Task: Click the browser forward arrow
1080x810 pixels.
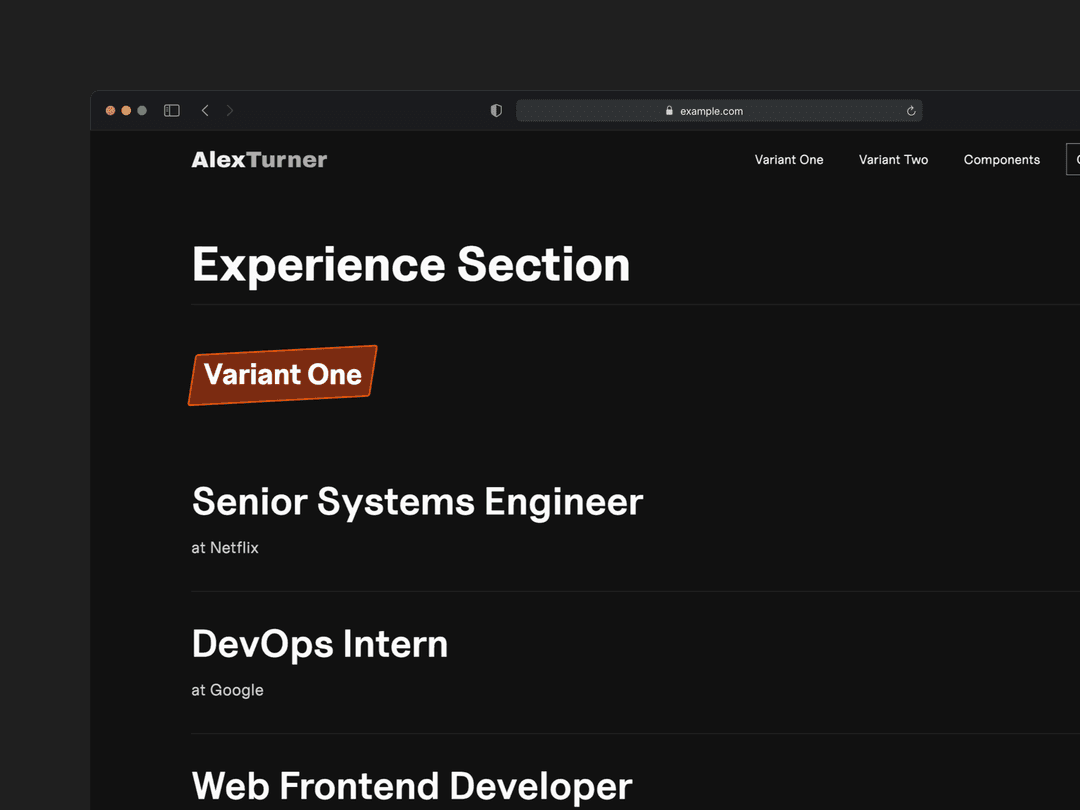Action: 230,110
